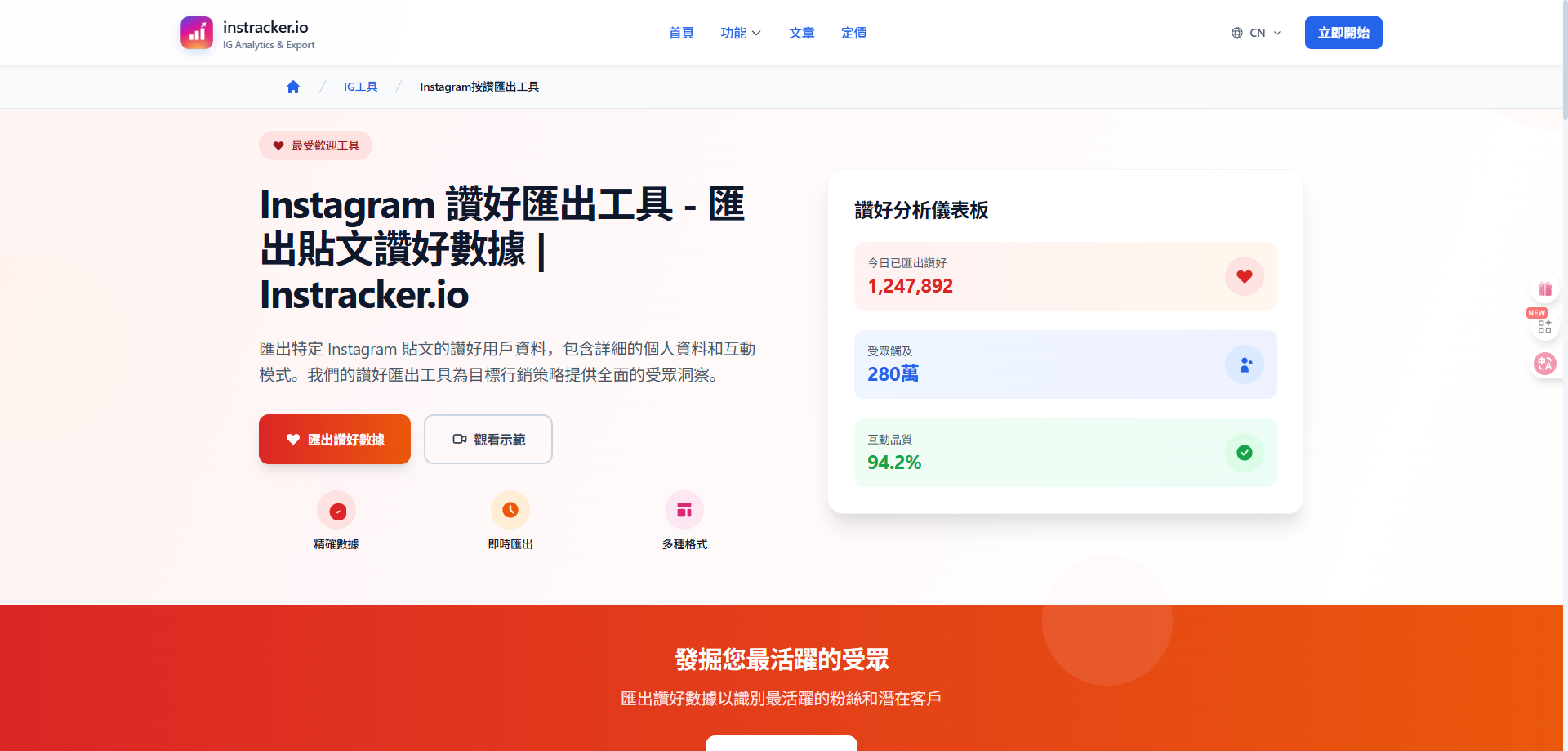Click the 觀看示範 button

point(488,440)
